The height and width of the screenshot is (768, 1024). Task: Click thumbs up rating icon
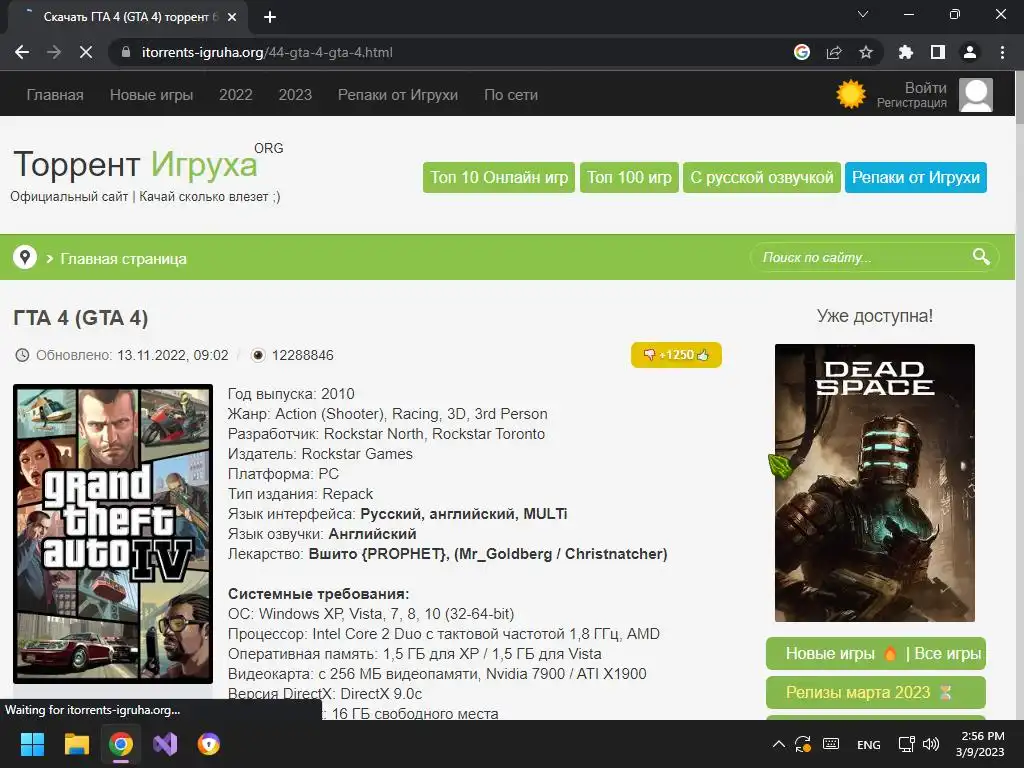[703, 355]
